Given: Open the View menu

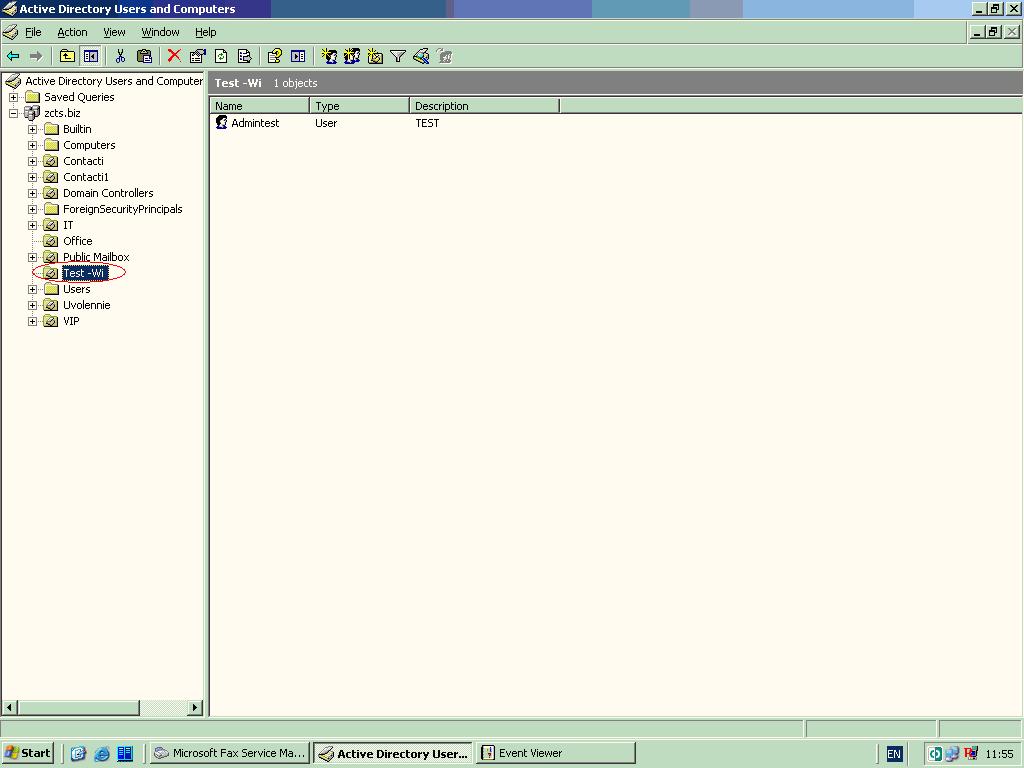Looking at the screenshot, I should click(x=114, y=32).
